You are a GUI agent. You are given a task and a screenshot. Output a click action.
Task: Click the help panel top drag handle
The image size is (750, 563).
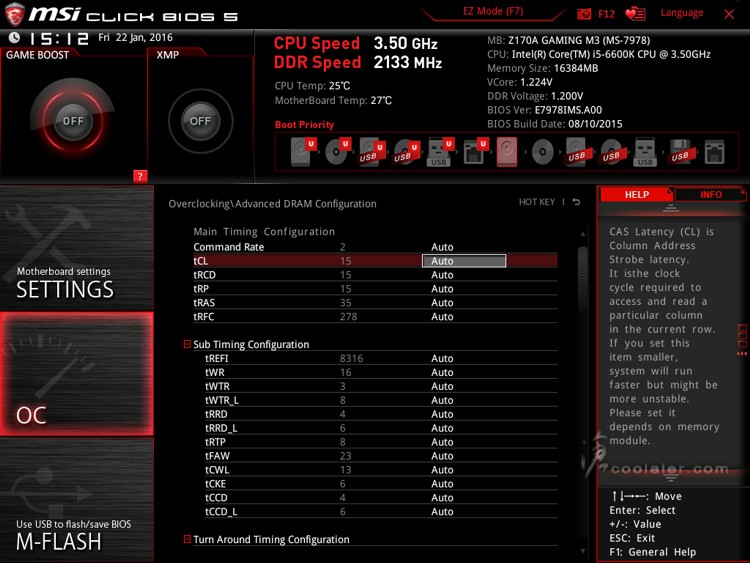pyautogui.click(x=671, y=208)
